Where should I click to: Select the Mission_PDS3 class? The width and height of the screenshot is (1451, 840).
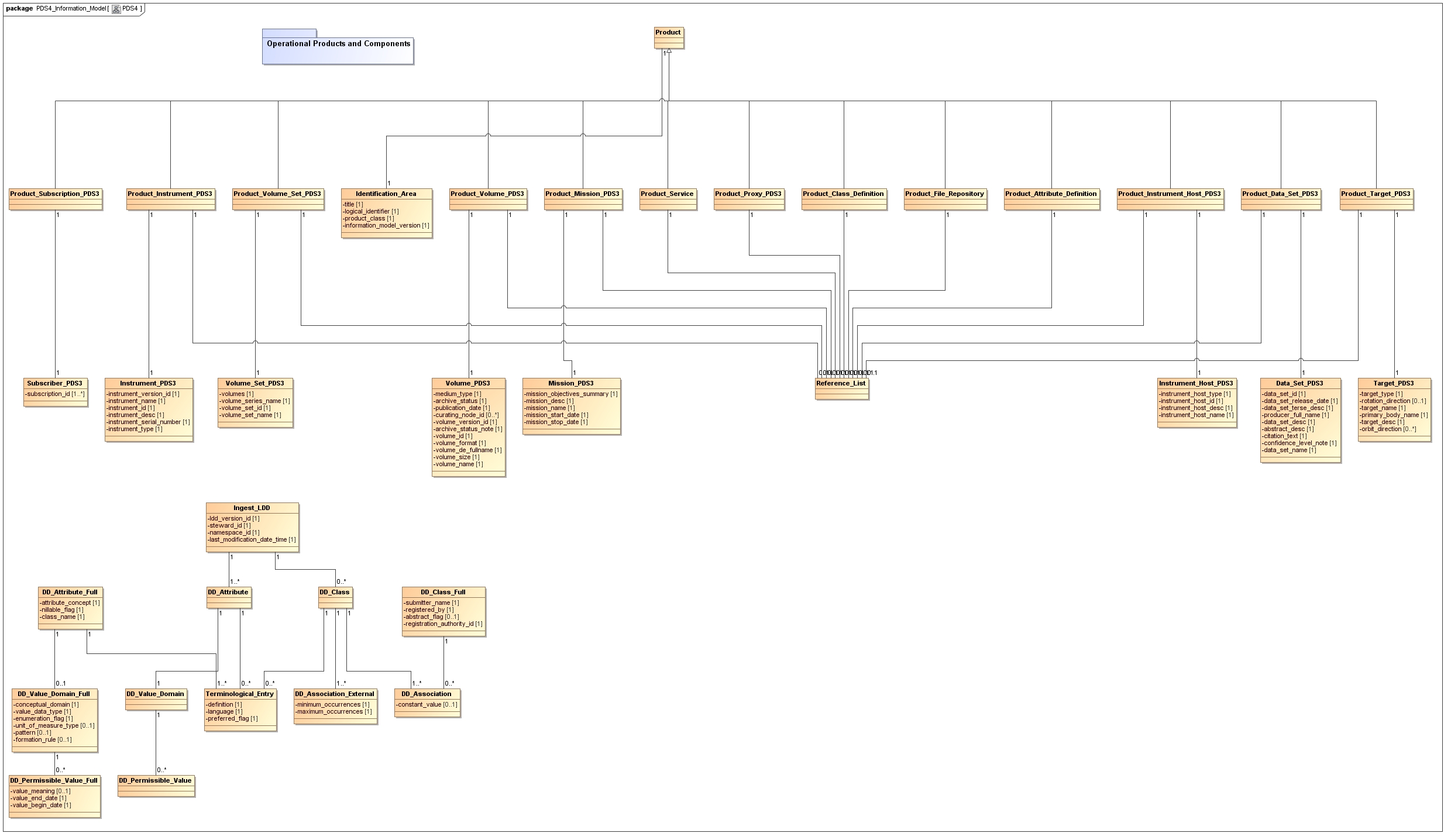pos(571,384)
